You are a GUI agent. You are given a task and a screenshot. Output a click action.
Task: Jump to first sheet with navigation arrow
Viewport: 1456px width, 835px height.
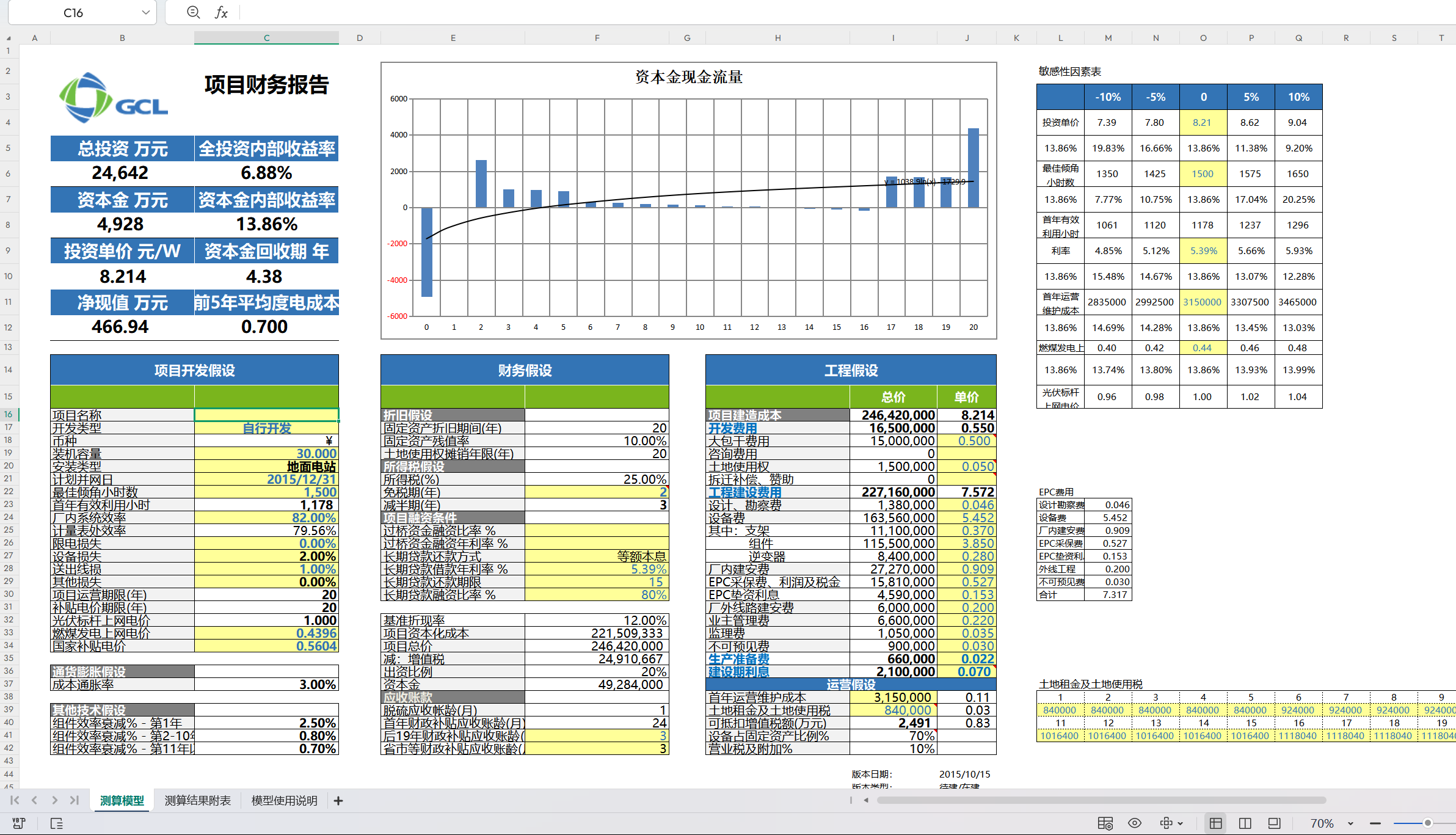pyautogui.click(x=15, y=800)
